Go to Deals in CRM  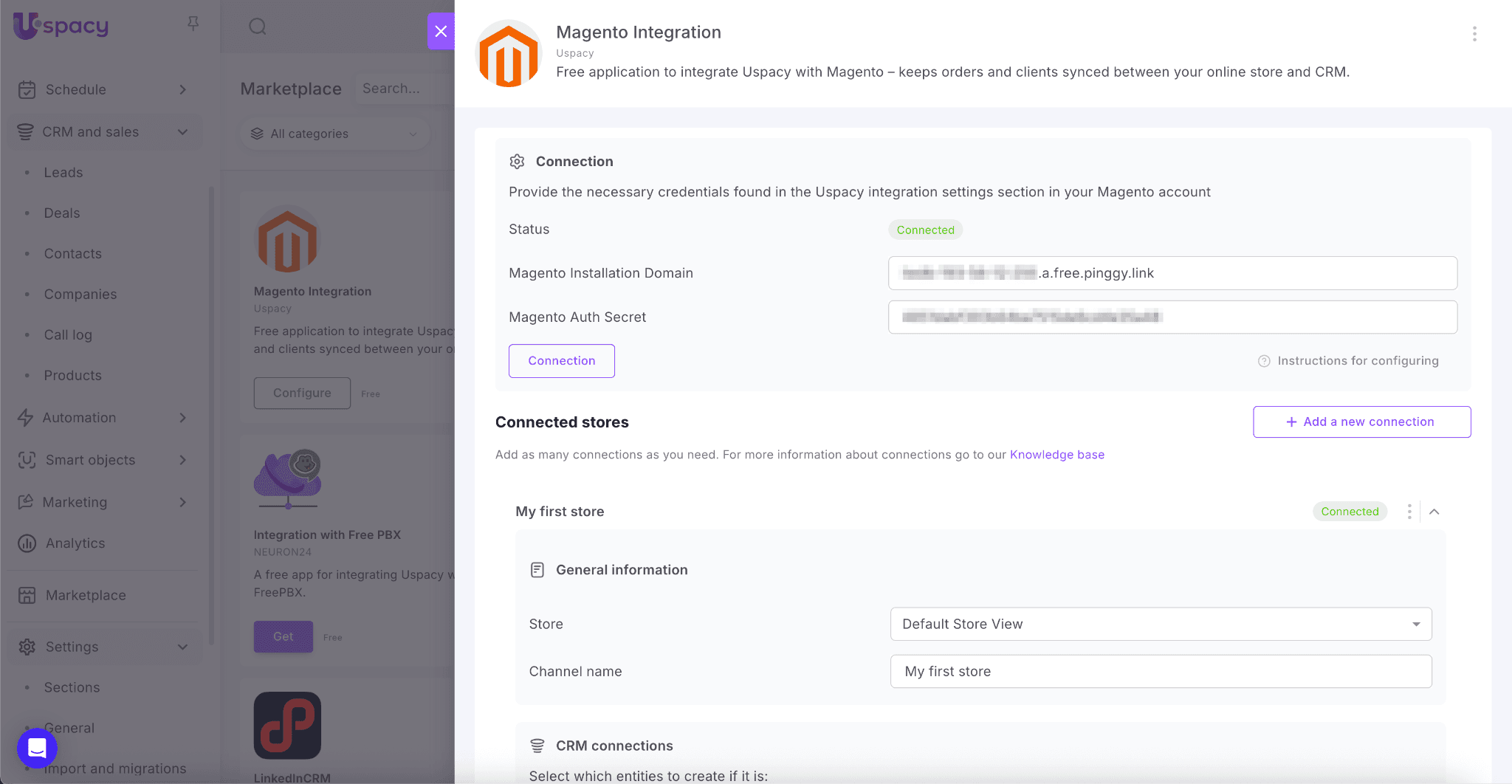[62, 213]
